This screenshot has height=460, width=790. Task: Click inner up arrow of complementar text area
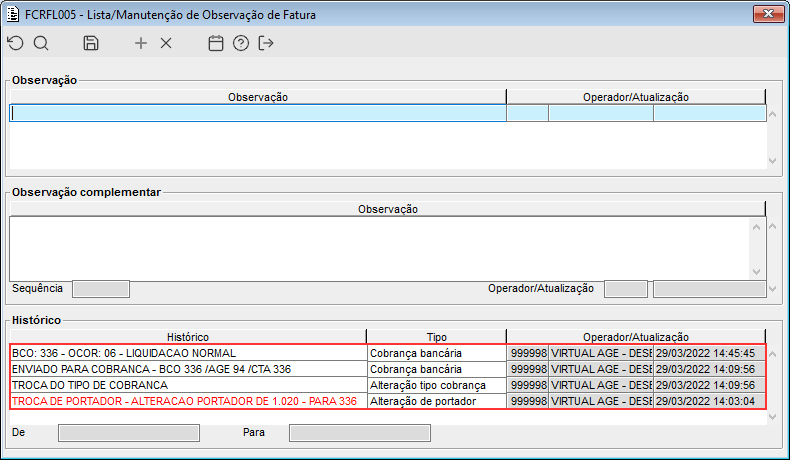pos(756,227)
